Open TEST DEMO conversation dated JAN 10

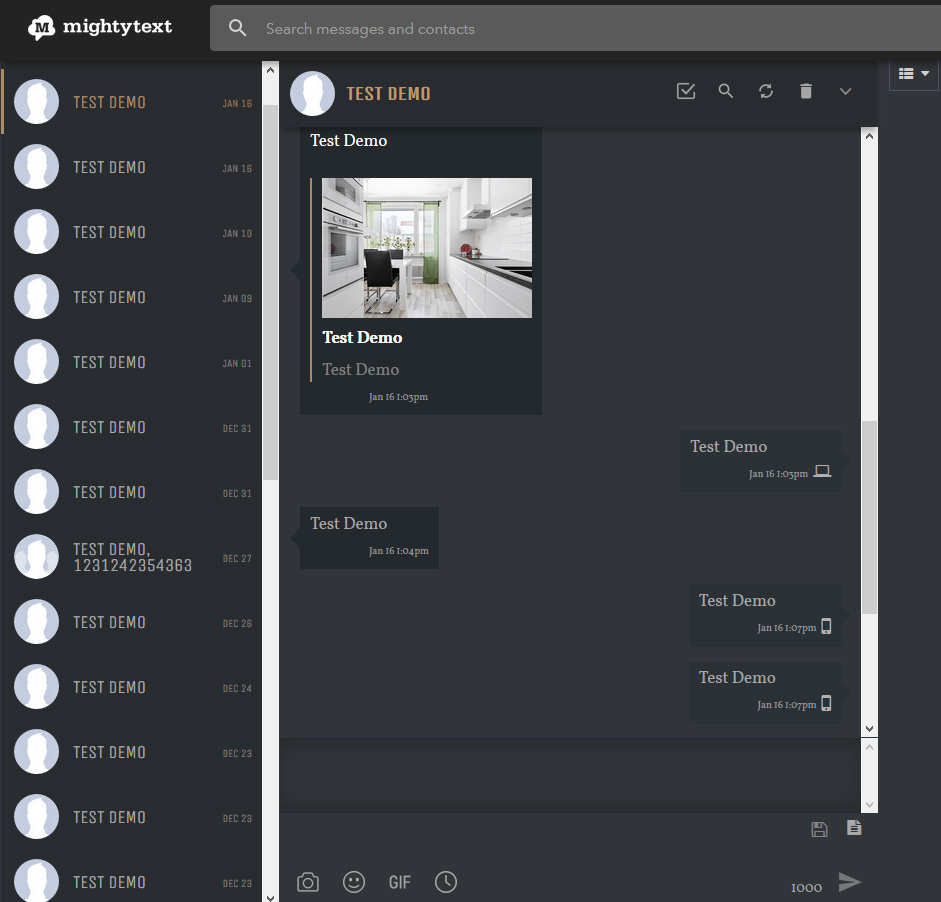coord(132,232)
